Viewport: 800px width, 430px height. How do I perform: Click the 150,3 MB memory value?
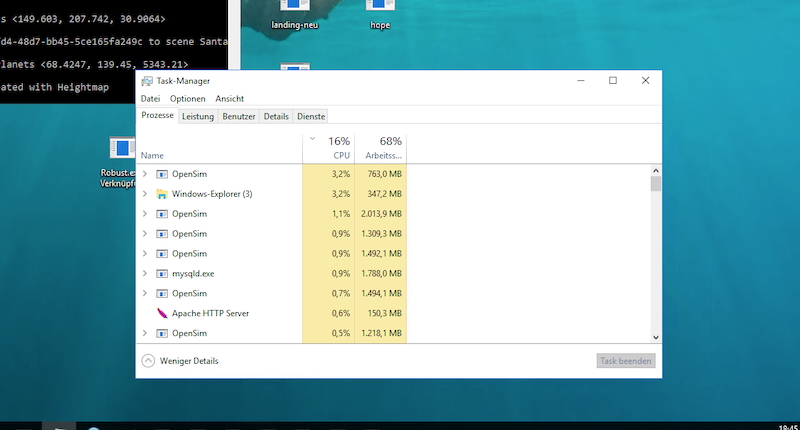pos(385,313)
